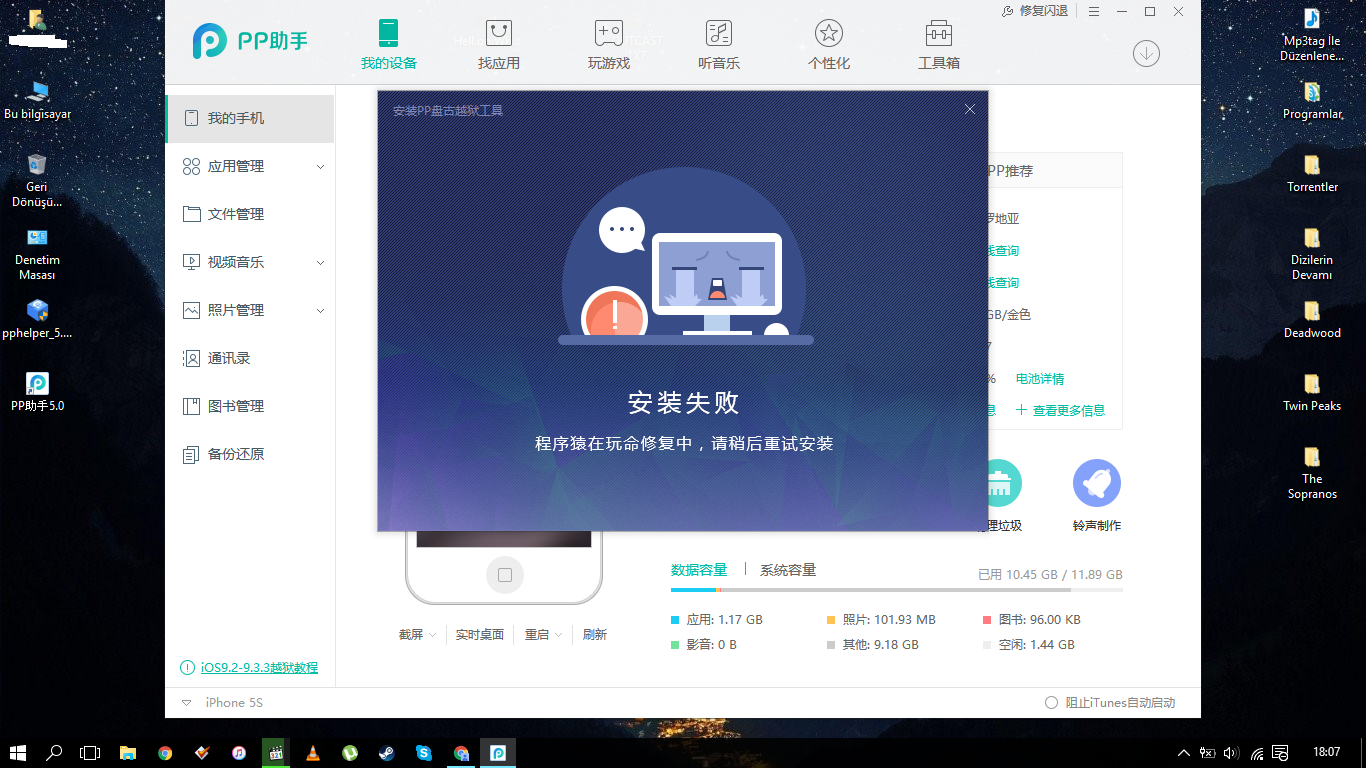Switch to the 找应用 tab
The height and width of the screenshot is (768, 1366).
coord(498,45)
